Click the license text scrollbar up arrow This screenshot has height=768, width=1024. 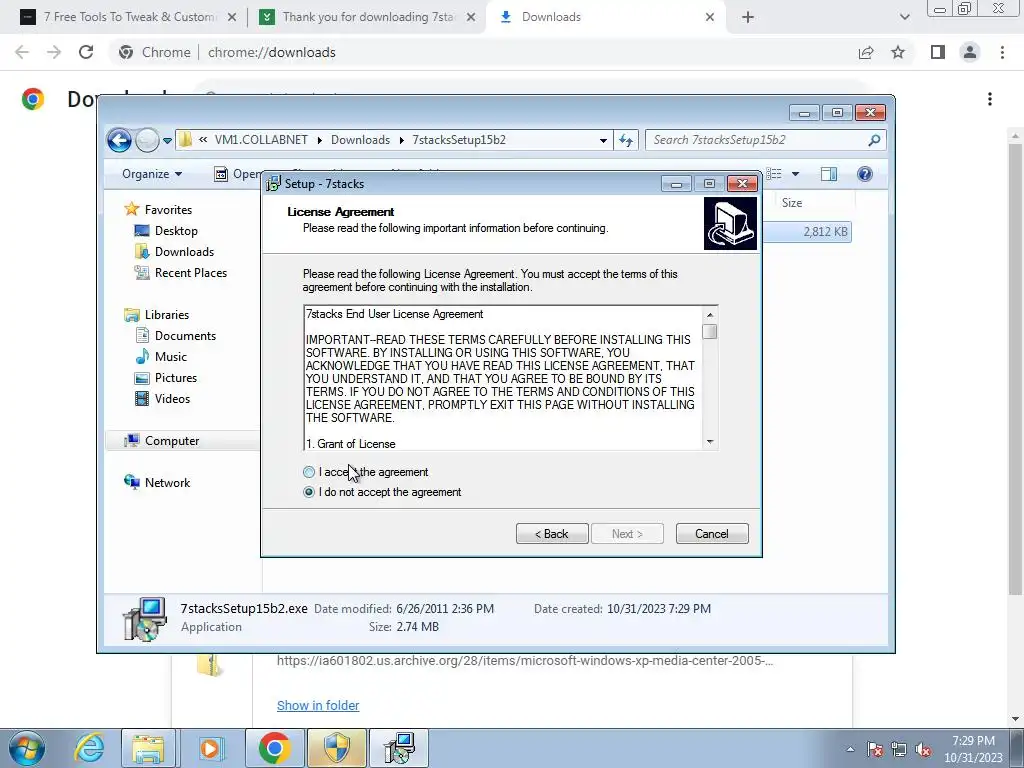point(710,315)
